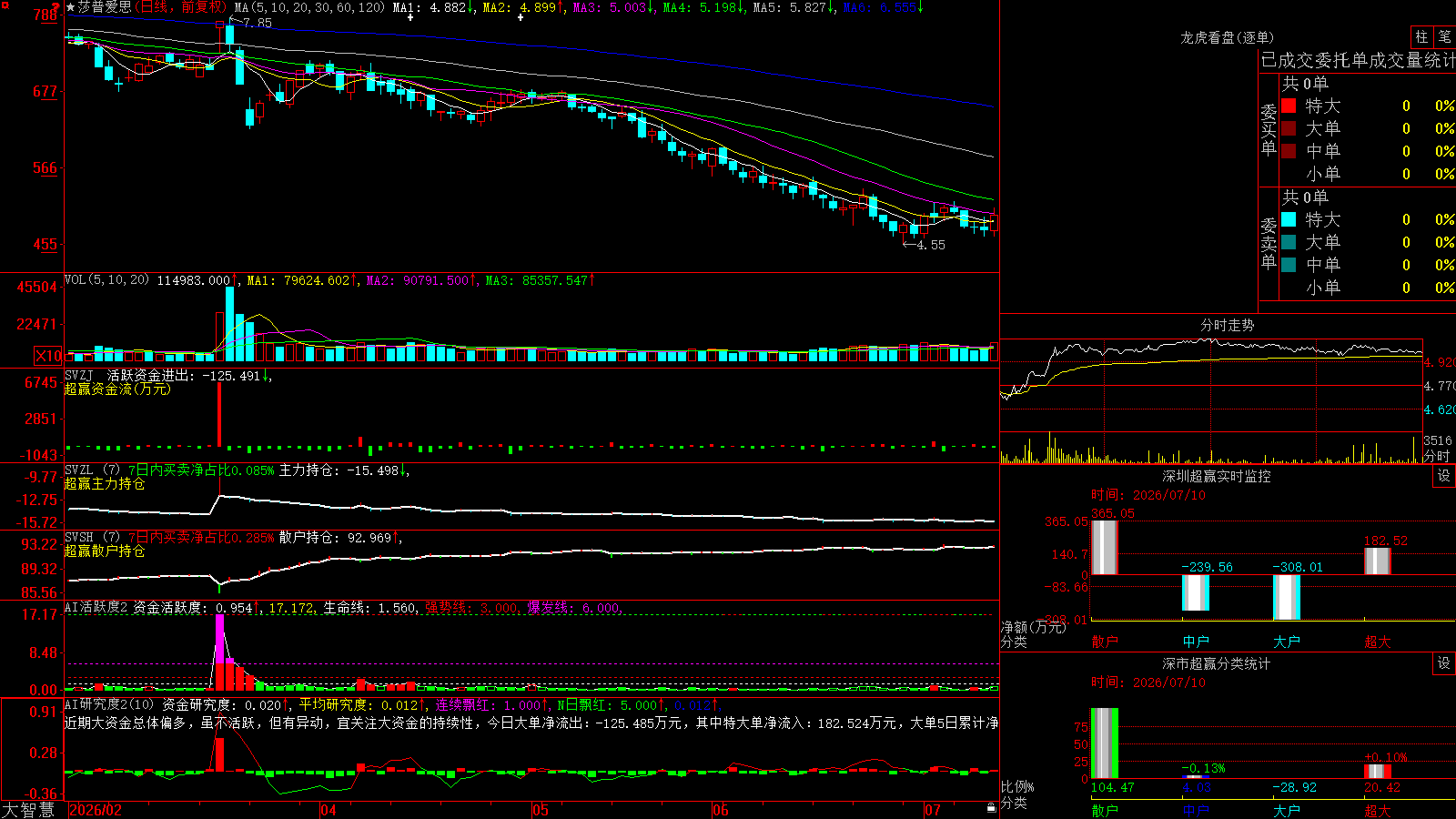Click the 182.52 超大 net amount bar

[1378, 561]
